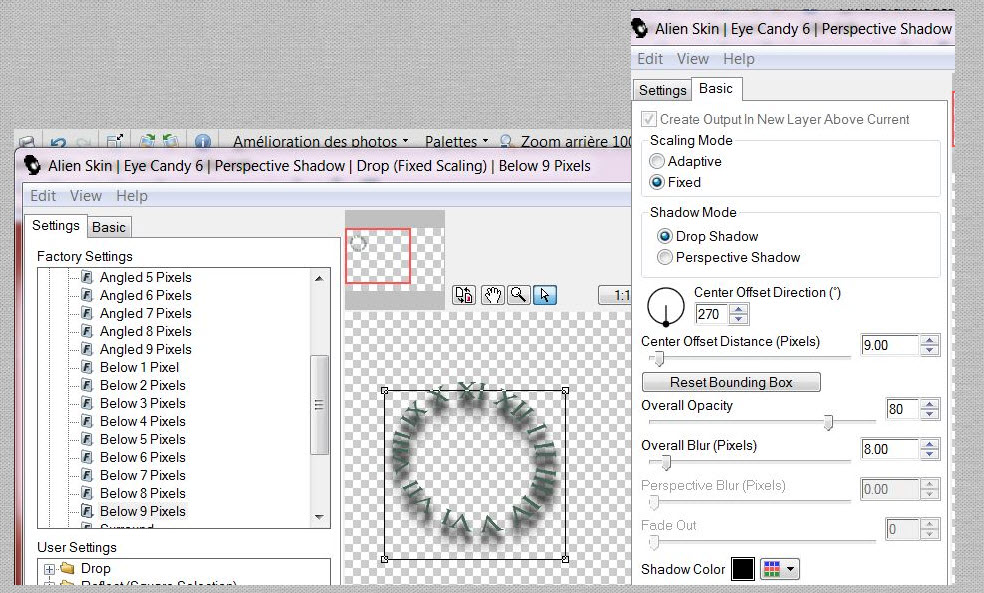Click the Drop folder icon in User Settings
Viewport: 984px width, 593px height.
[67, 569]
